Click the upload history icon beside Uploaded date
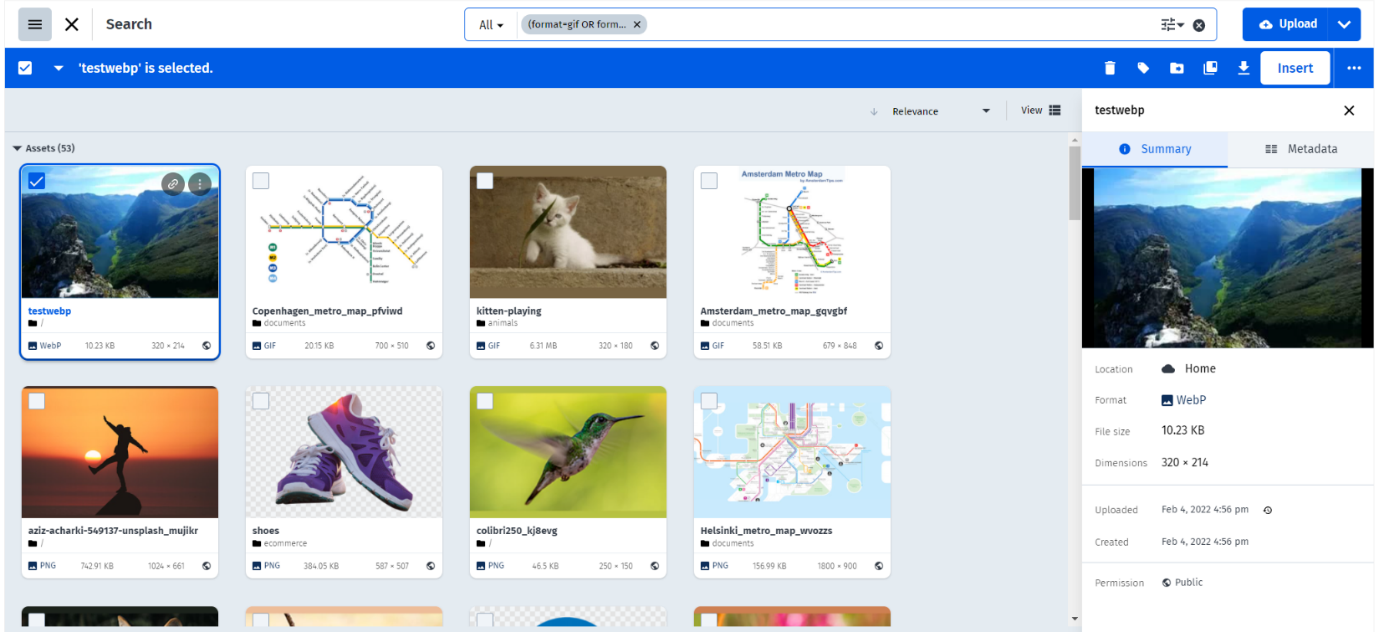 point(1268,510)
